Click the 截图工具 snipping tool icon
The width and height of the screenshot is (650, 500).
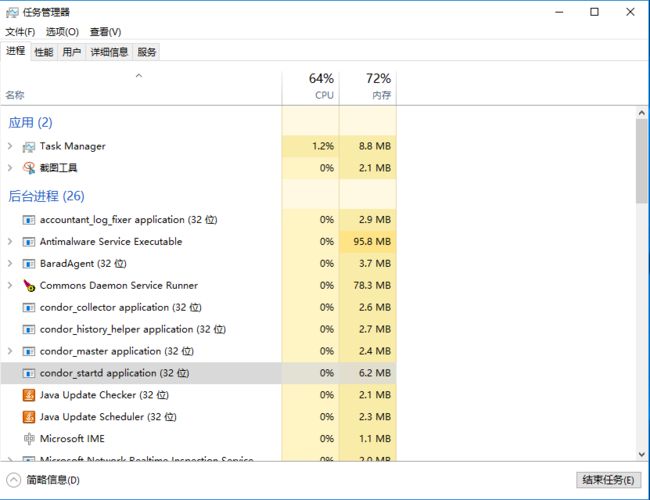(x=28, y=168)
